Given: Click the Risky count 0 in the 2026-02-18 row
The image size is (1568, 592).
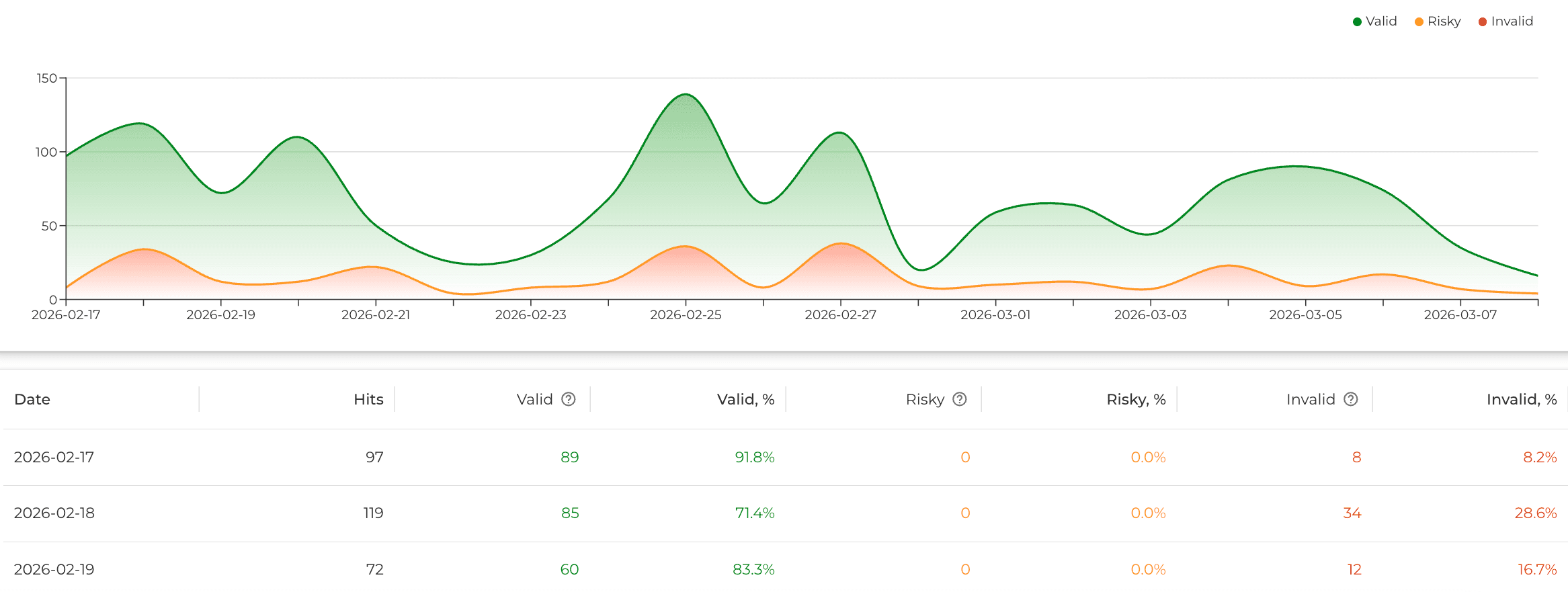Looking at the screenshot, I should pos(965,513).
